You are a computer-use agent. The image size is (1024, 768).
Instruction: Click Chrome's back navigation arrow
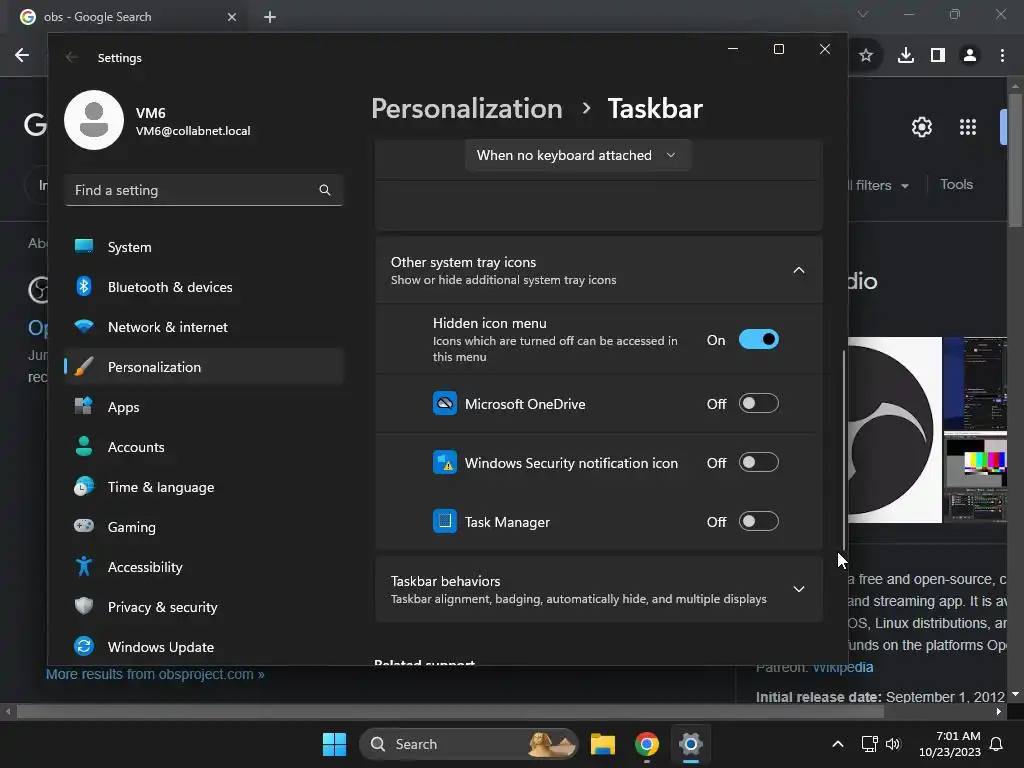click(x=22, y=55)
